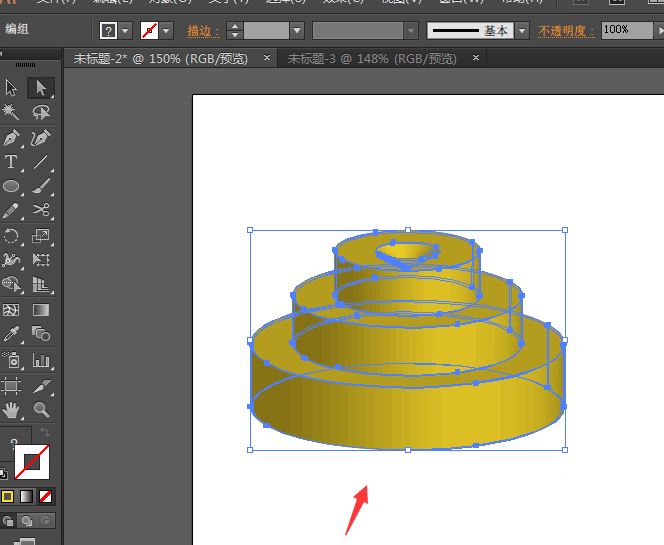
Task: Select the Direct Selection tool
Action: point(41,88)
